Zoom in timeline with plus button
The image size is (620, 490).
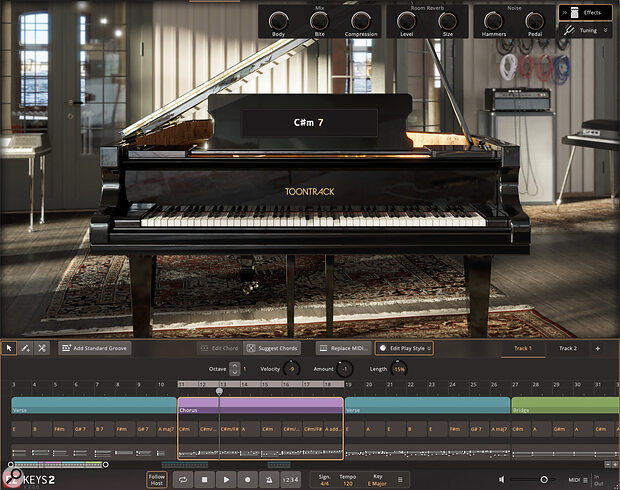(615, 464)
